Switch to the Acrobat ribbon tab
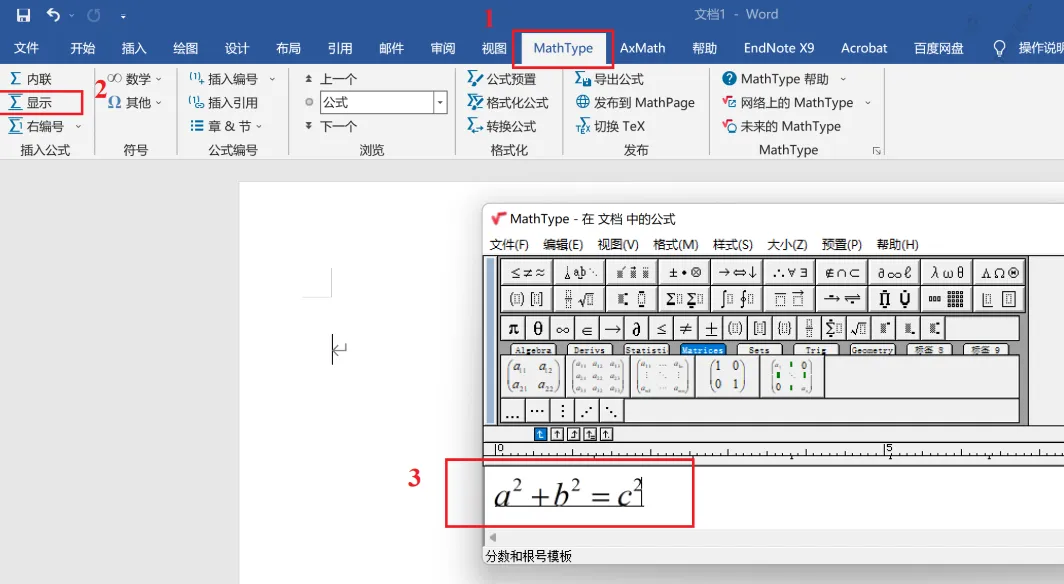This screenshot has width=1064, height=584. click(x=864, y=48)
